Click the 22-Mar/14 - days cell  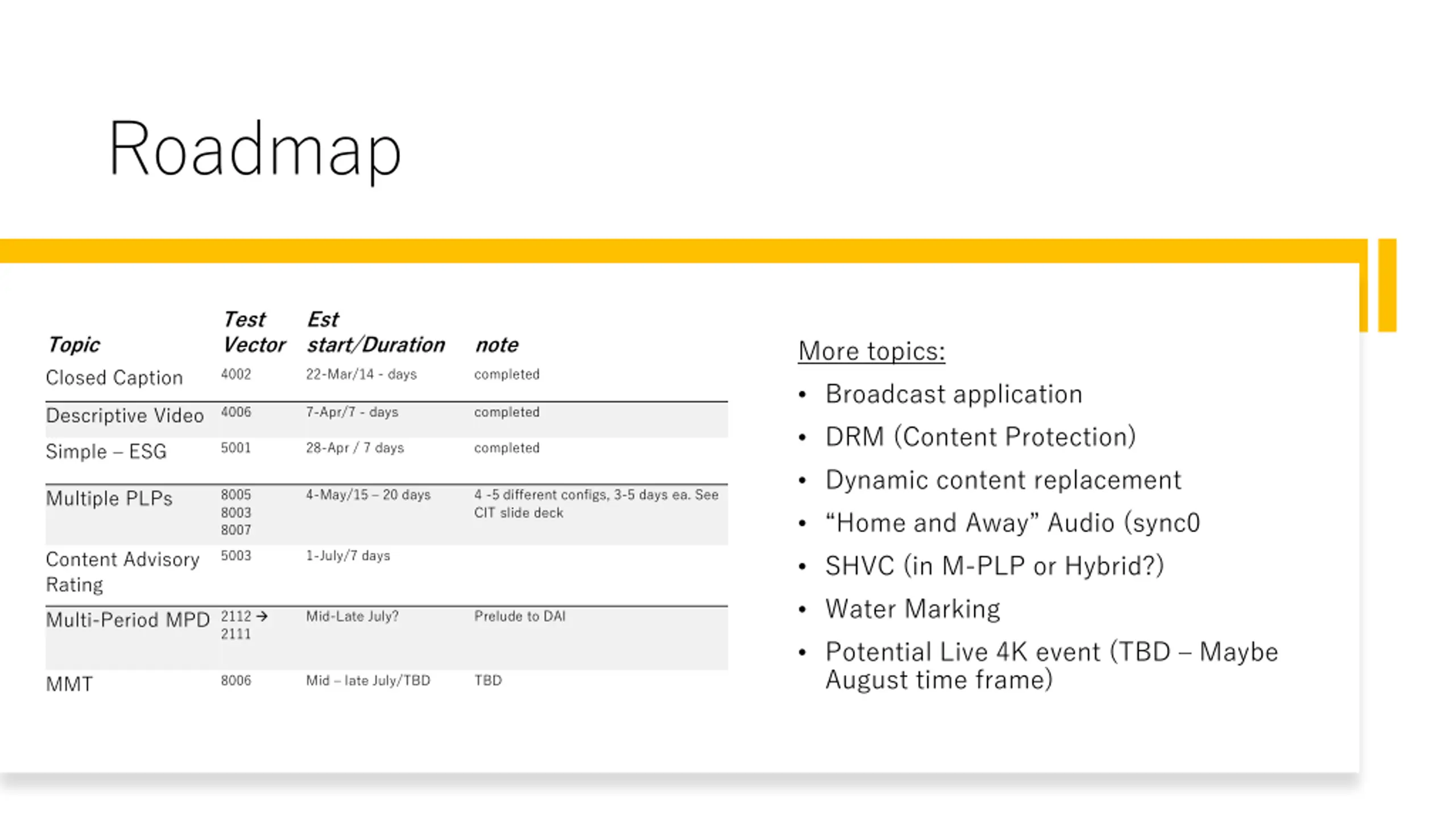click(x=361, y=374)
